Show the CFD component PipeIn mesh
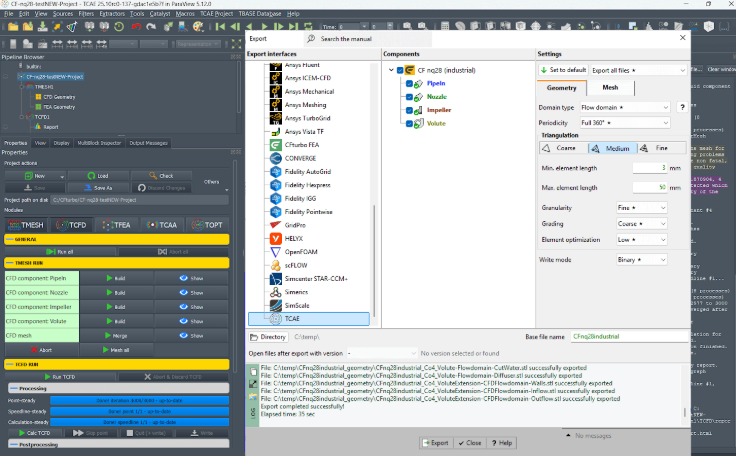This screenshot has width=736, height=456. tap(191, 278)
